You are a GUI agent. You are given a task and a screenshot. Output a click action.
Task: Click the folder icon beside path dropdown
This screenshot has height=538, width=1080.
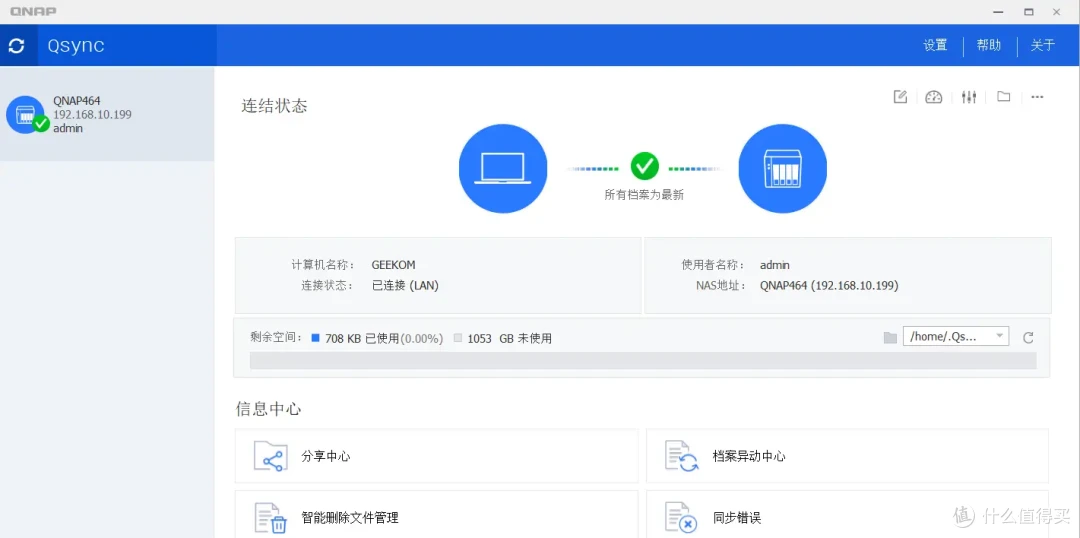891,338
